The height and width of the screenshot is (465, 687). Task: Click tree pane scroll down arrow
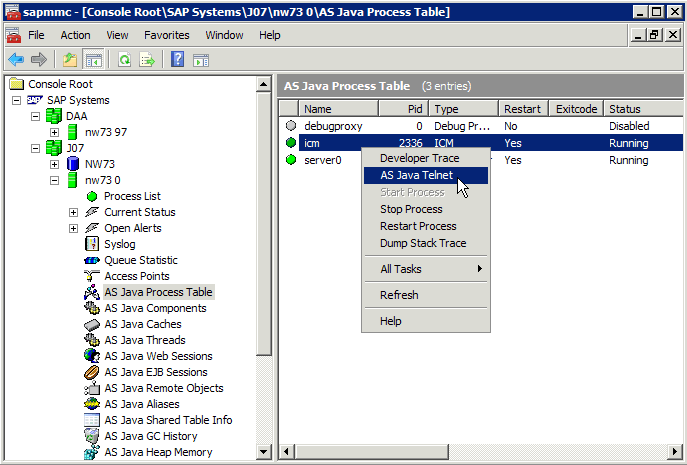click(263, 451)
